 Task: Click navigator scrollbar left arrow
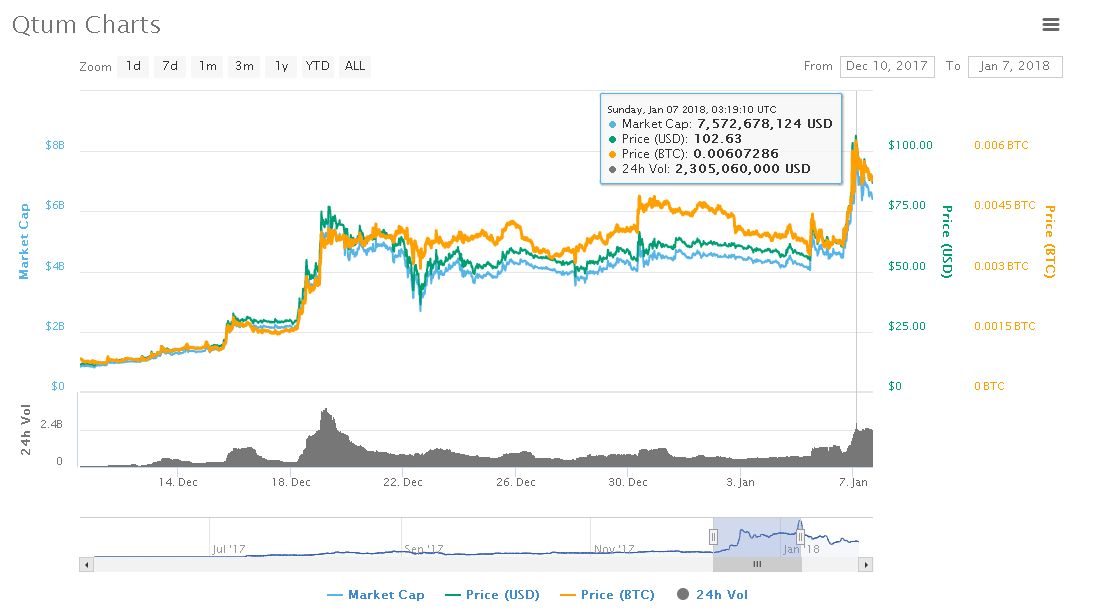(86, 565)
